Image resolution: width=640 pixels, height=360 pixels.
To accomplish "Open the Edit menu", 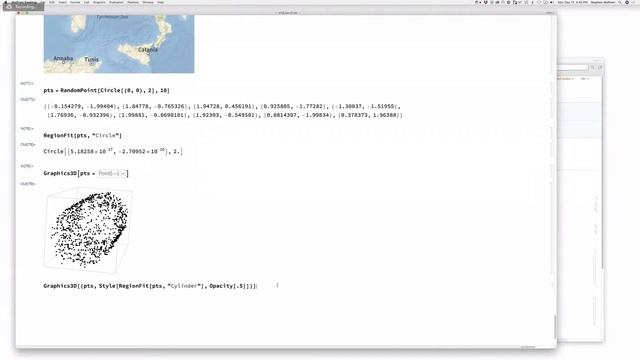I will [x=52, y=2].
